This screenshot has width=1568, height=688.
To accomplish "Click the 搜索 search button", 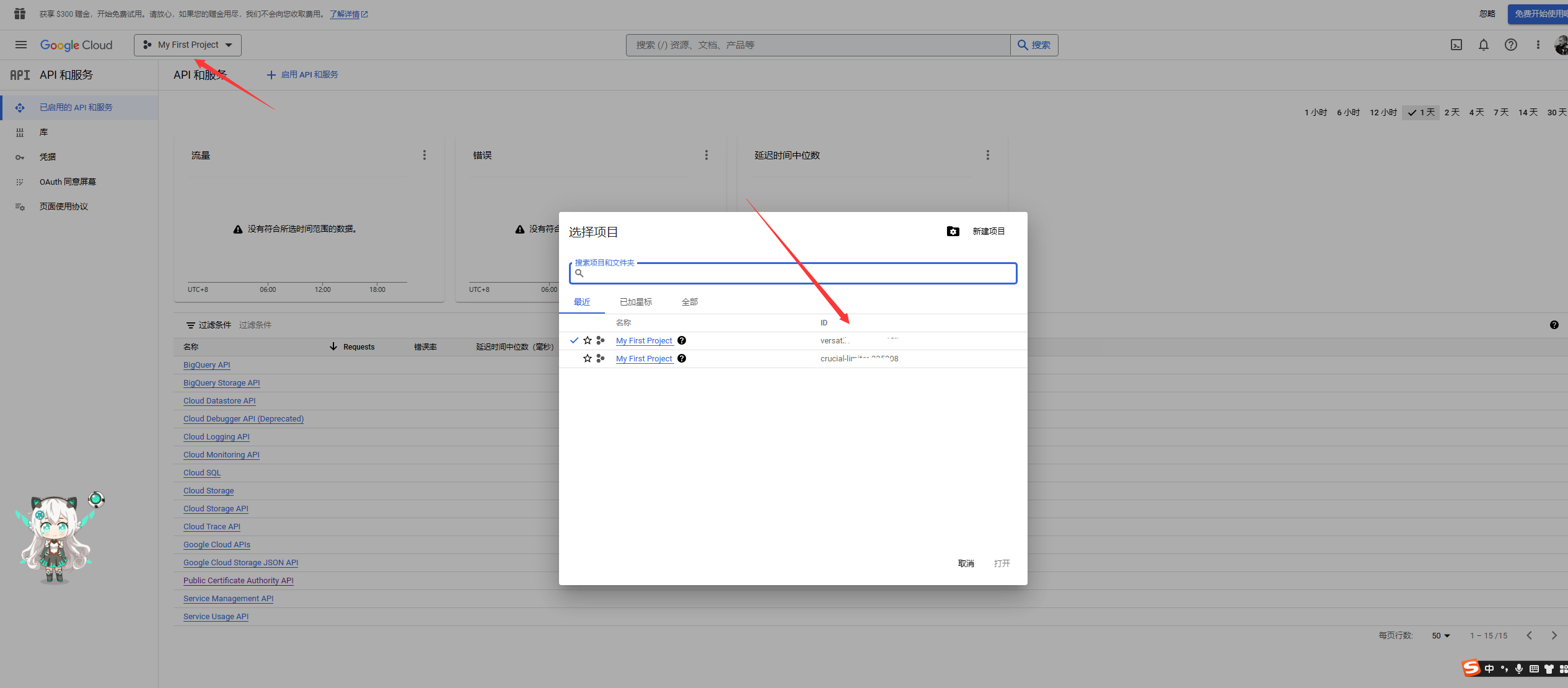I will [1034, 45].
